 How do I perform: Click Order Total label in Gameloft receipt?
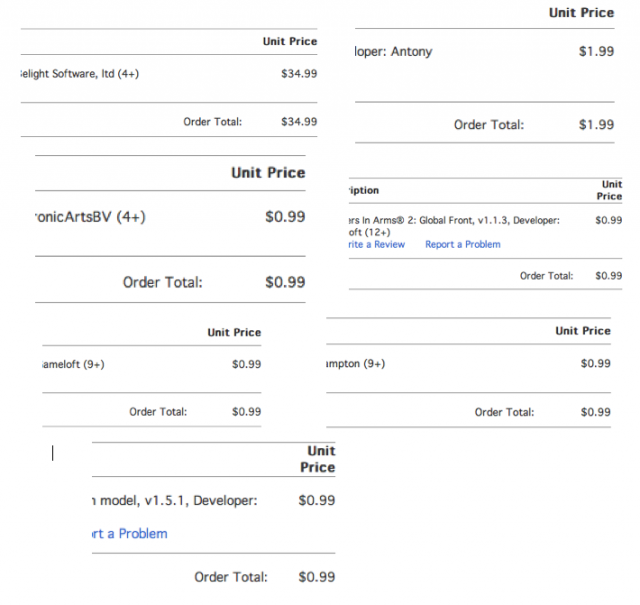[158, 411]
